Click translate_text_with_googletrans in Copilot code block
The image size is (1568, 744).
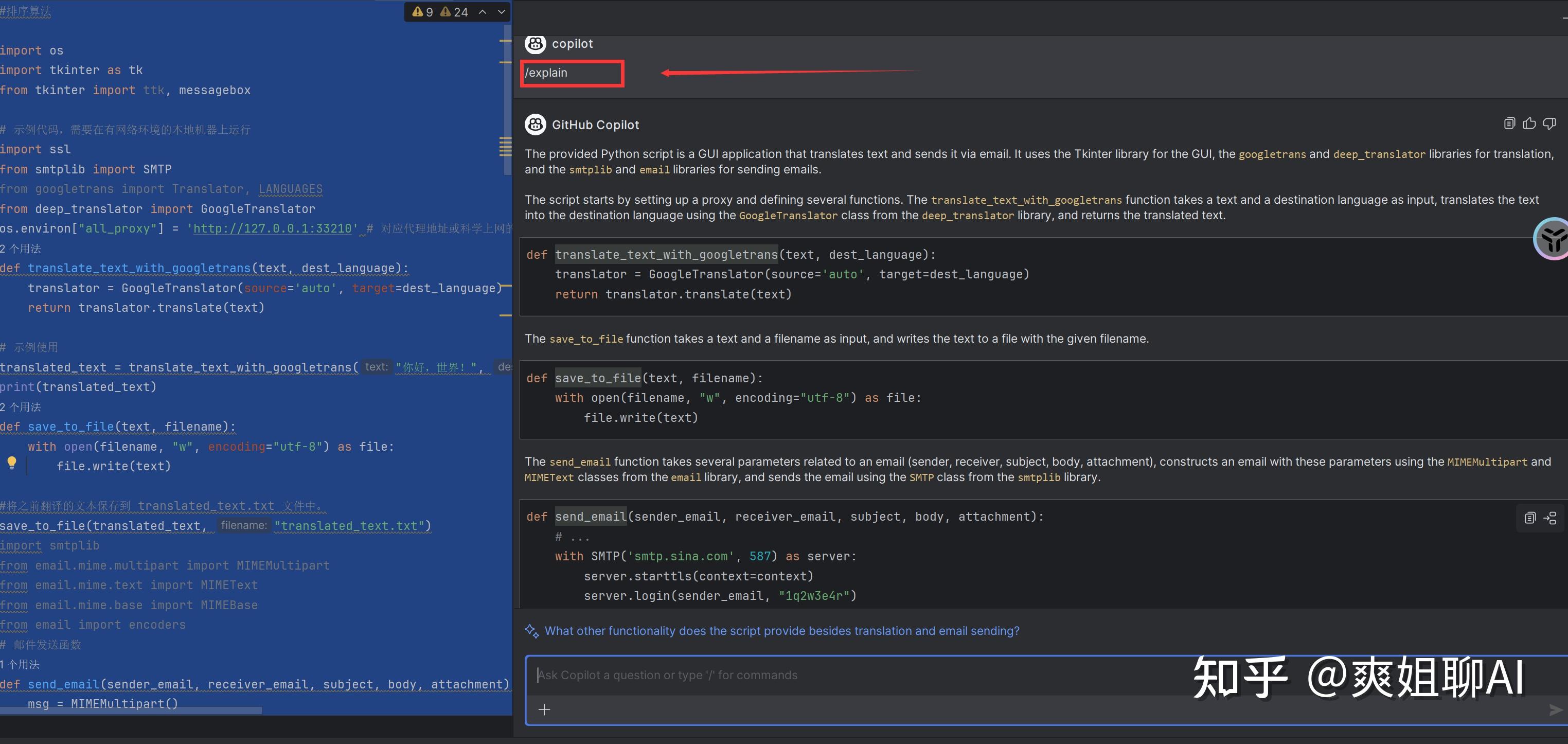point(667,255)
